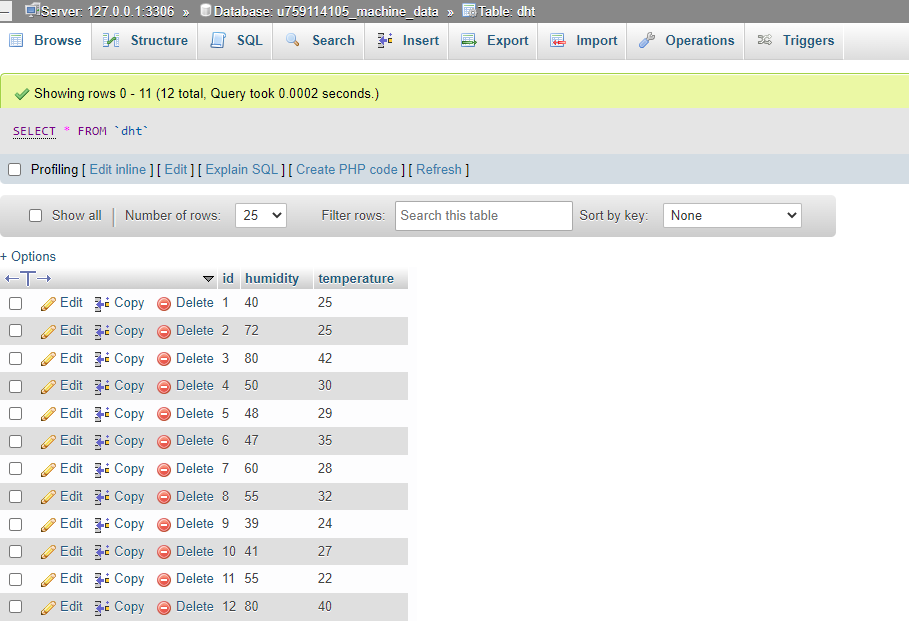Open the Create PHP code link
The width and height of the screenshot is (909, 634).
[347, 169]
